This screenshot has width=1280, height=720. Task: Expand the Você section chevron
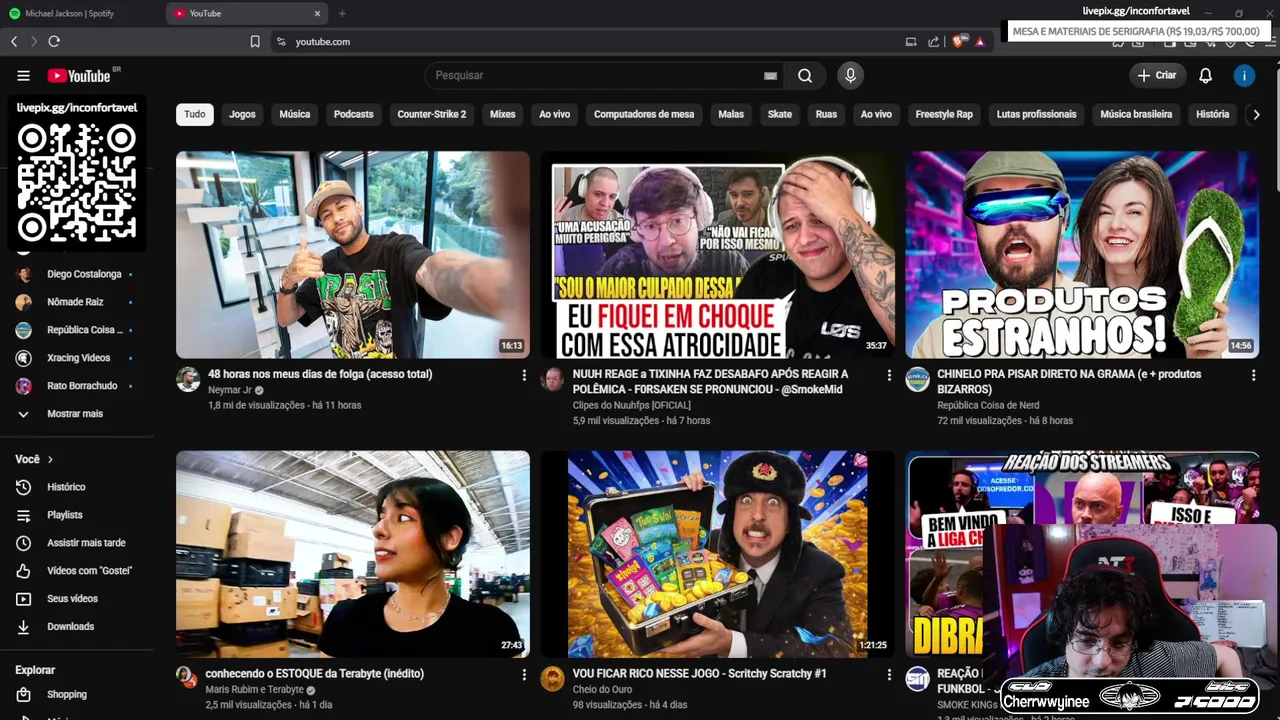click(x=50, y=459)
